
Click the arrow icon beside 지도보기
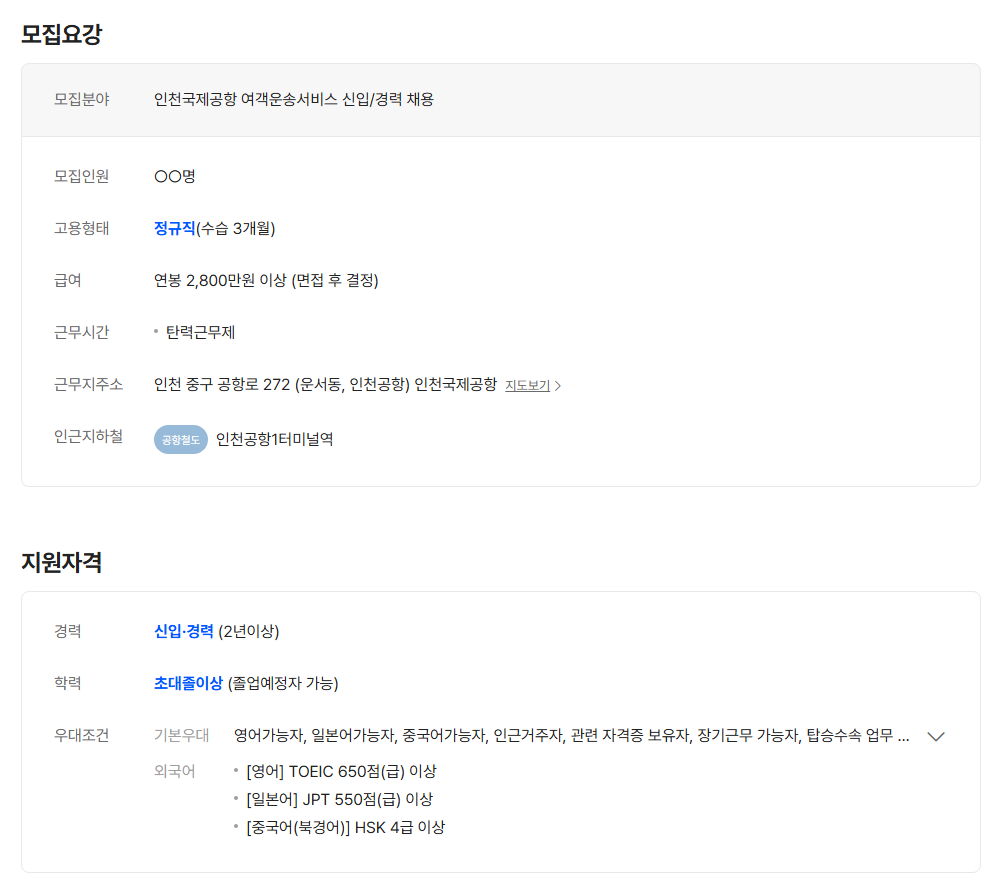tap(558, 386)
